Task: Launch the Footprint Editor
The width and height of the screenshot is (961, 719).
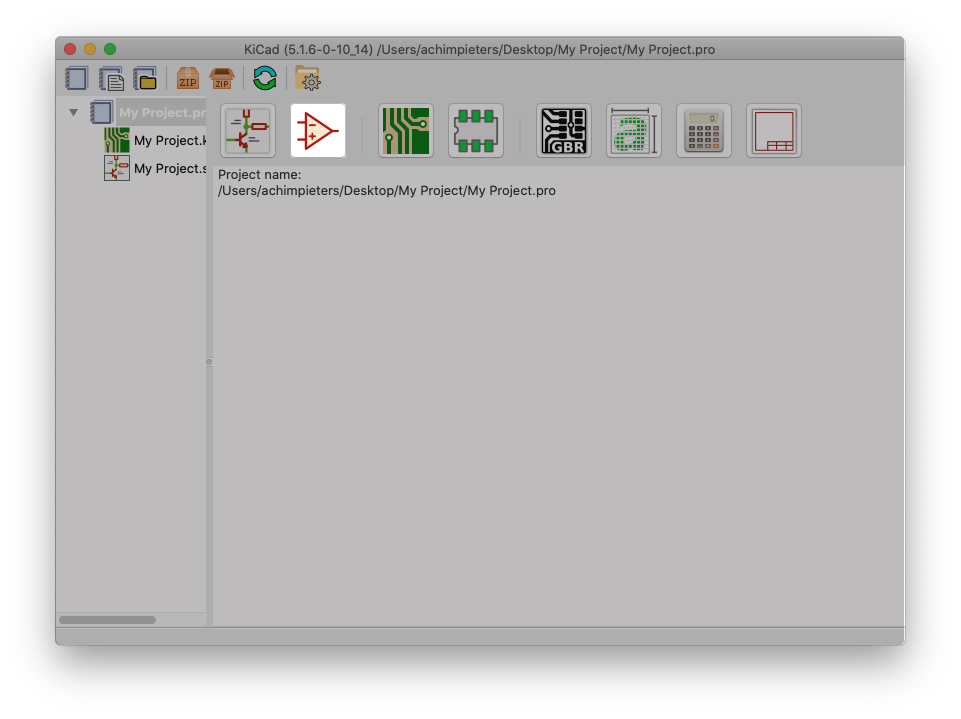Action: click(x=476, y=131)
